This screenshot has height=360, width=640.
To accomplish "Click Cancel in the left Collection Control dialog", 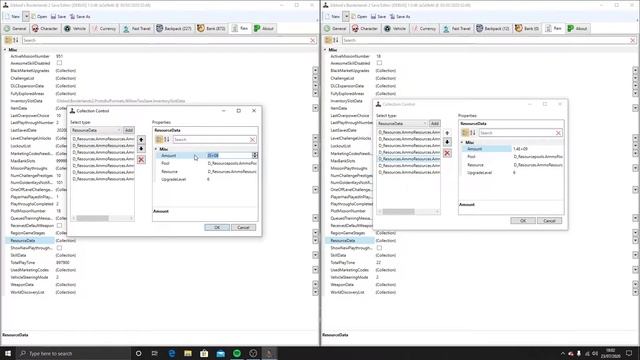I will coord(243,227).
